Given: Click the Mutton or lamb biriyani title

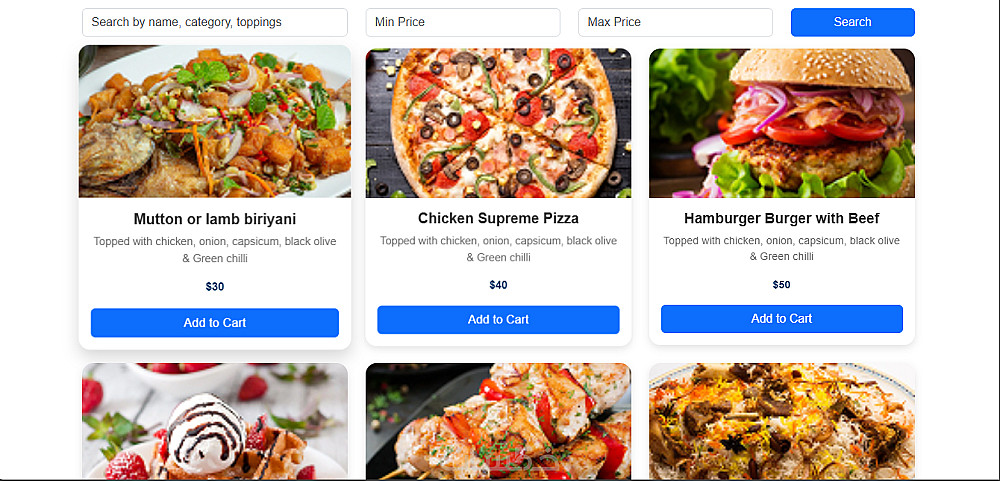Looking at the screenshot, I should coord(215,219).
